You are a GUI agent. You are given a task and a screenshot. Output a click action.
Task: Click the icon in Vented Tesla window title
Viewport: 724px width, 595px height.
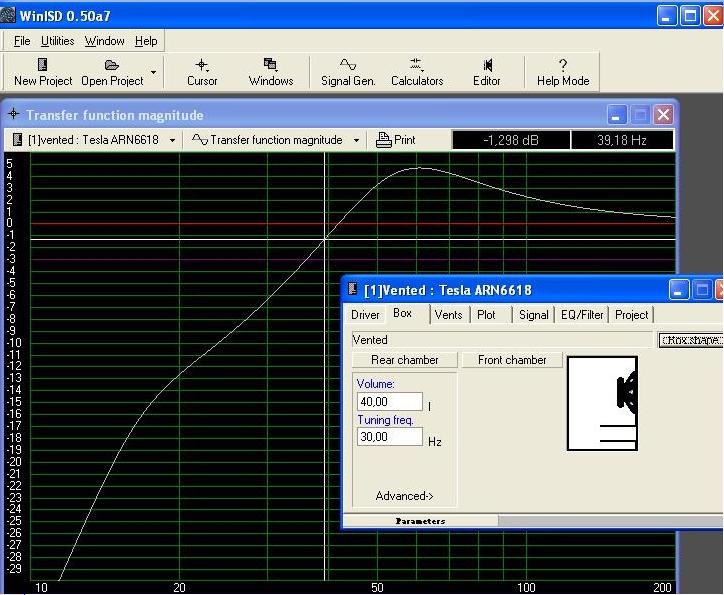(x=352, y=289)
